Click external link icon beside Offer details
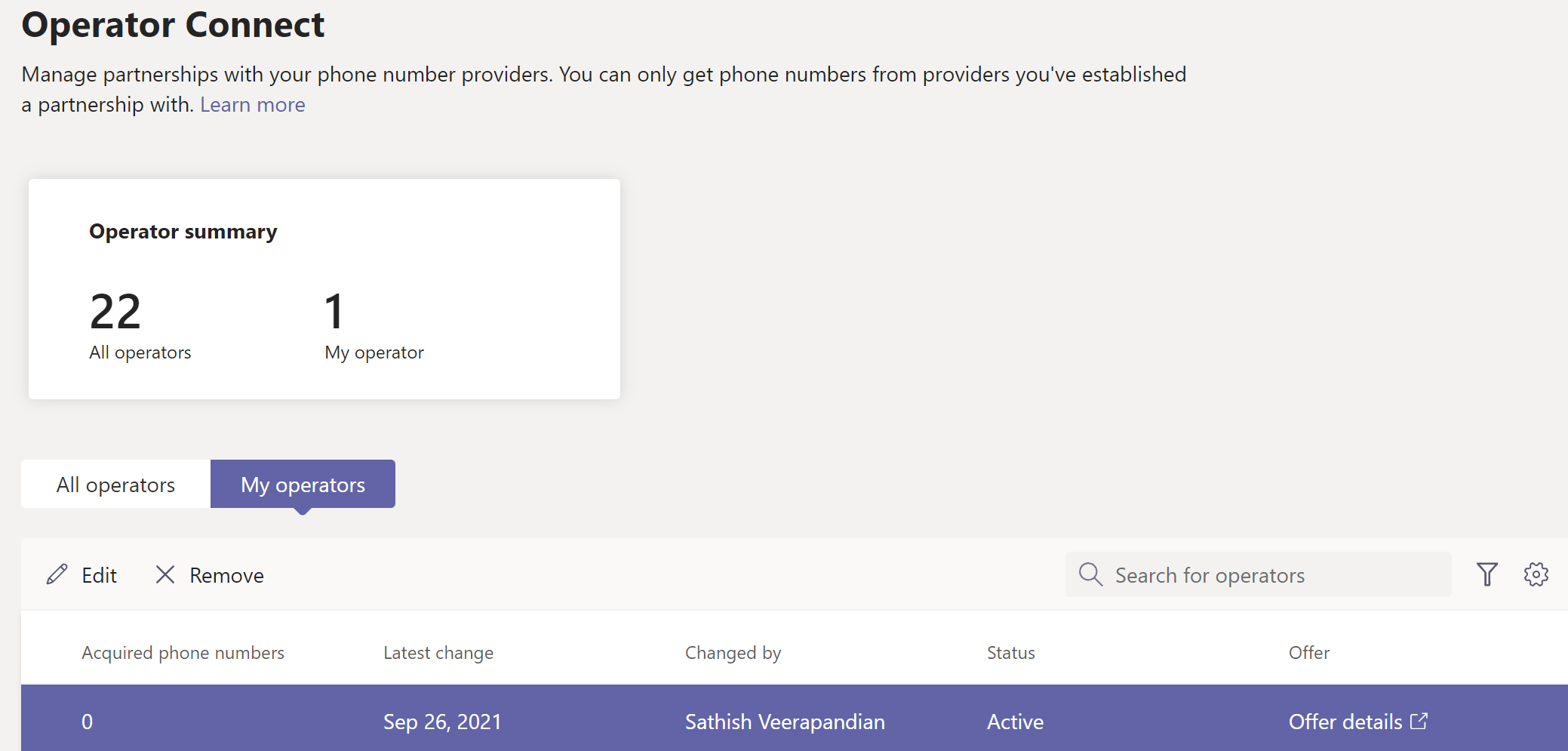Image resolution: width=1568 pixels, height=751 pixels. click(1419, 721)
